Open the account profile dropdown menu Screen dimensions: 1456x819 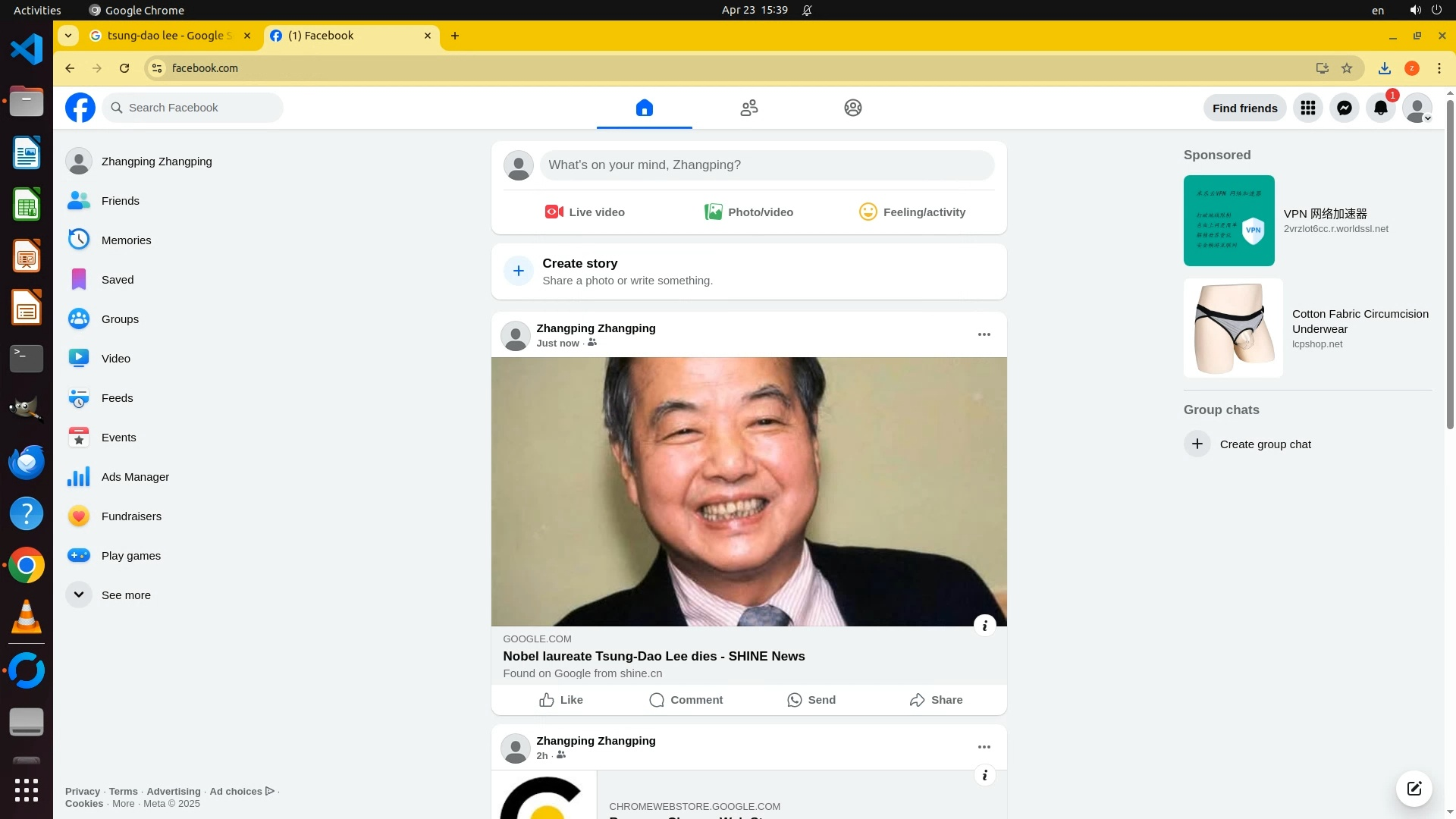tap(1417, 108)
